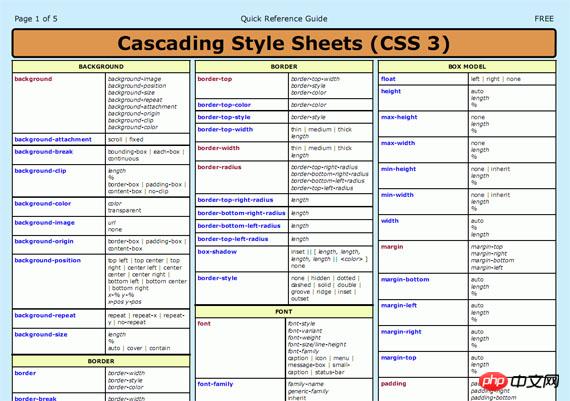Click the bold blue 'margin-left' property name

(x=399, y=305)
